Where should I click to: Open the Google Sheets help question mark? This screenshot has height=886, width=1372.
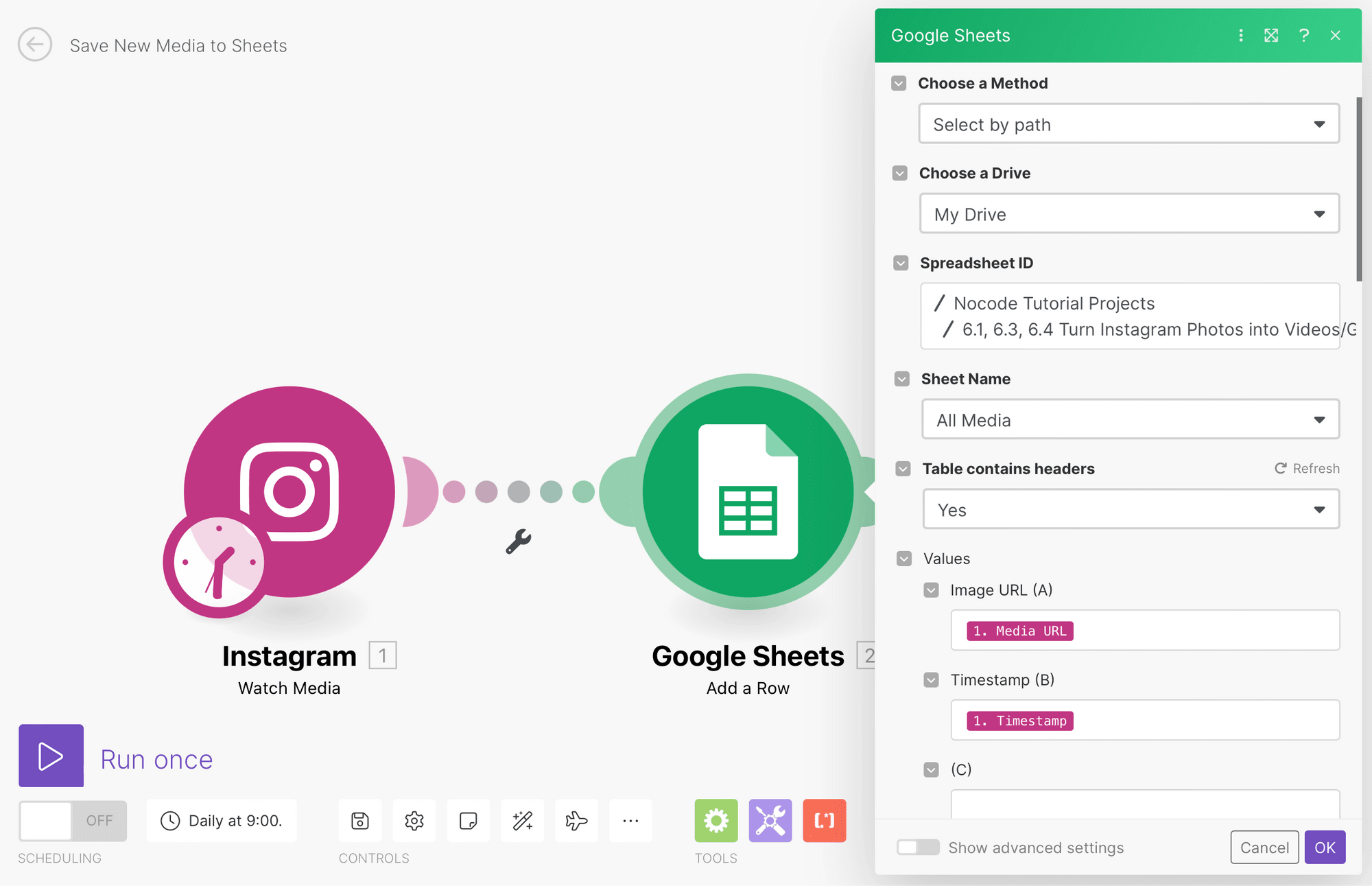pos(1304,36)
